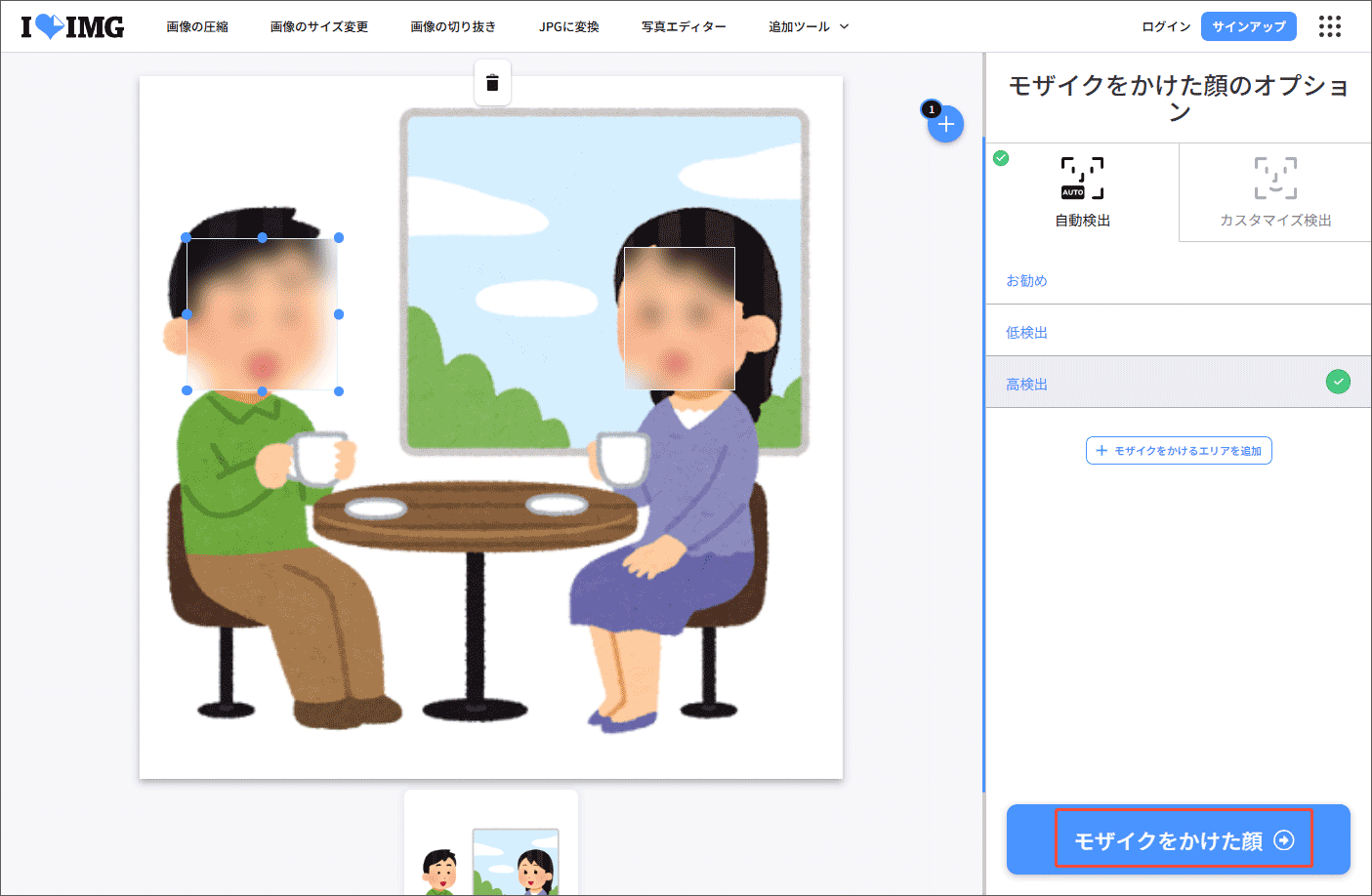
Task: Click the I♥IMG logo
Action: coord(72,26)
